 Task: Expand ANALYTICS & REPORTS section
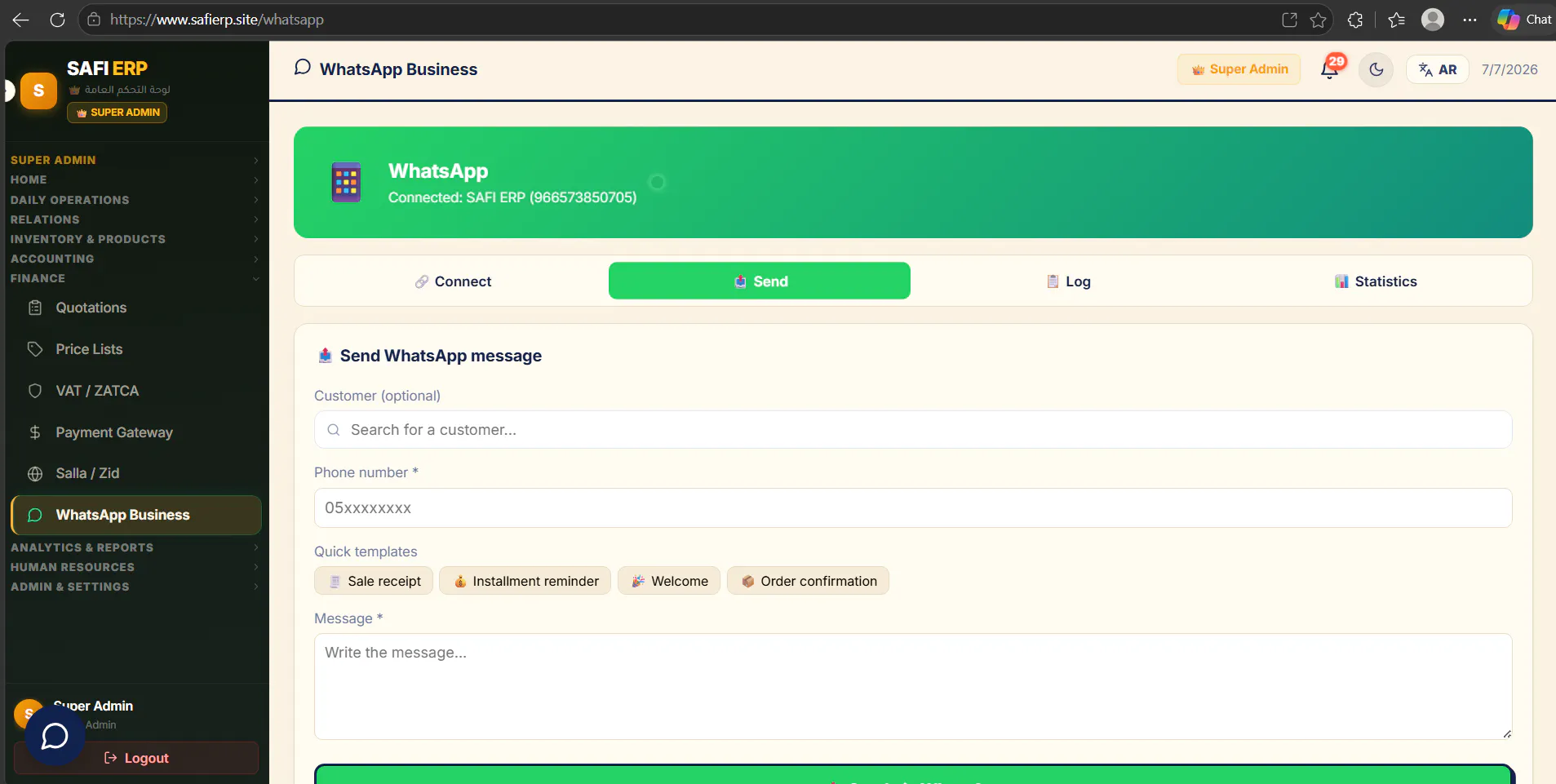tap(135, 547)
